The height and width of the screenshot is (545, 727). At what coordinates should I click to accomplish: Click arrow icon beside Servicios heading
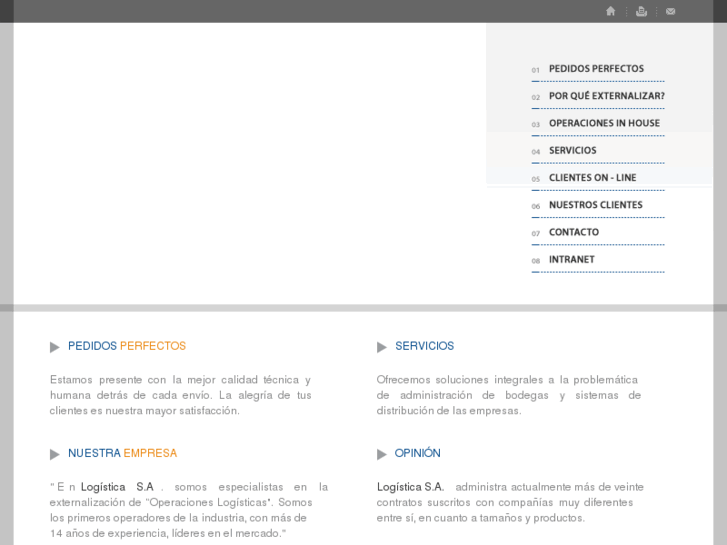[x=382, y=347]
